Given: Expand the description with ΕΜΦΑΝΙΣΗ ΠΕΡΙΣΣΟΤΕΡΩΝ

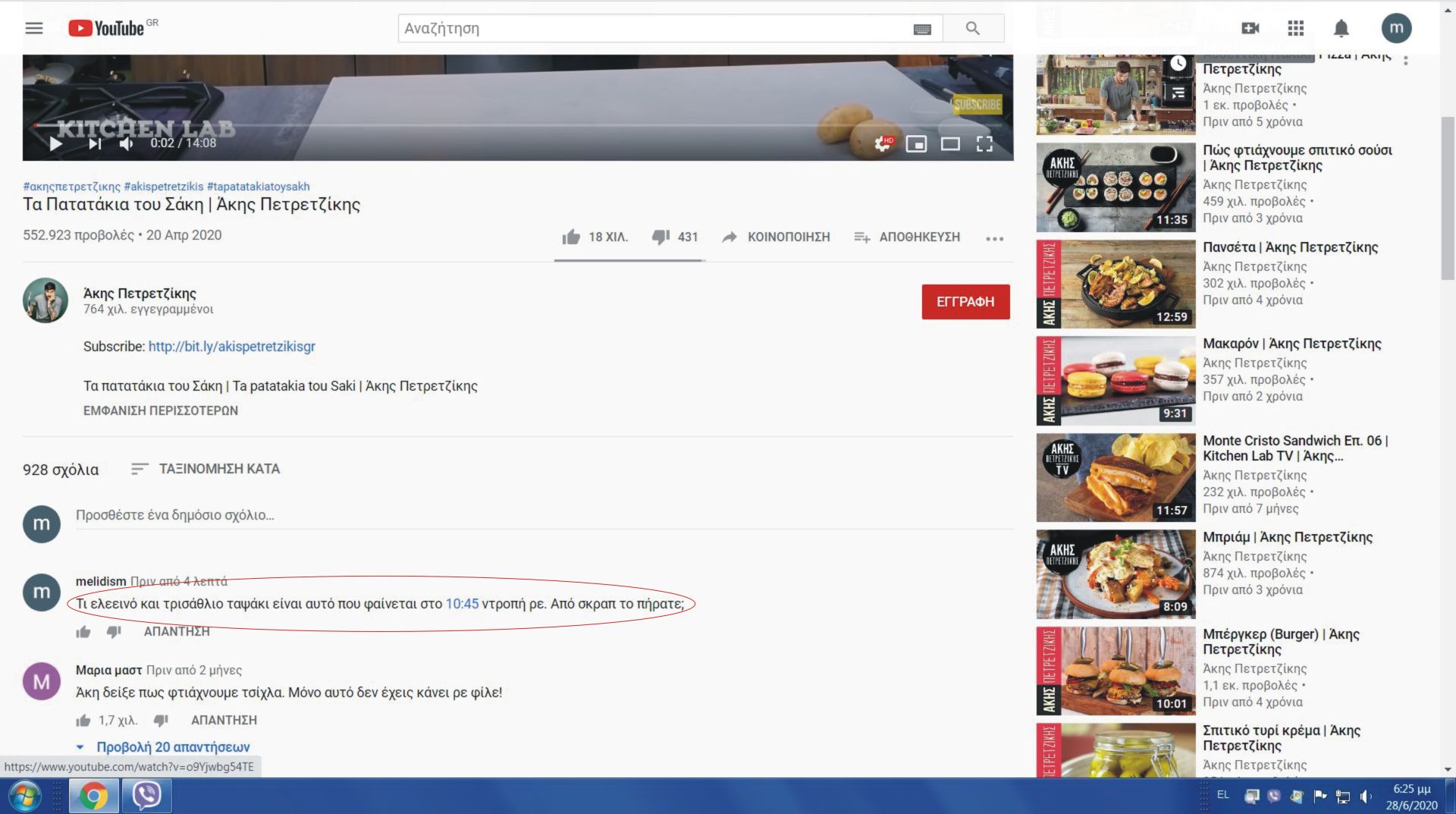Looking at the screenshot, I should (160, 410).
